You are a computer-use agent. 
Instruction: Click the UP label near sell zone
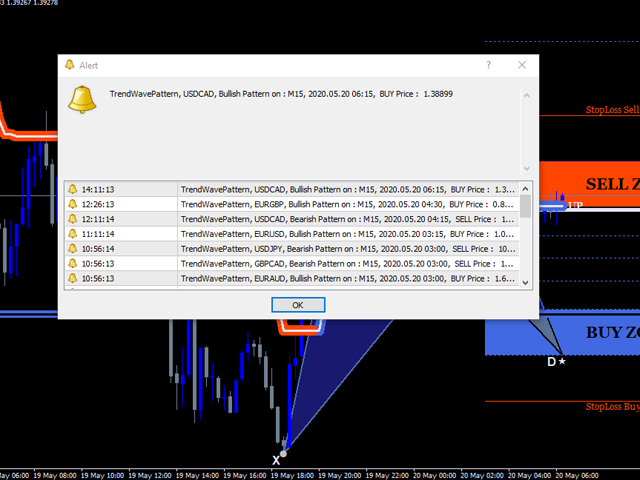click(x=576, y=205)
